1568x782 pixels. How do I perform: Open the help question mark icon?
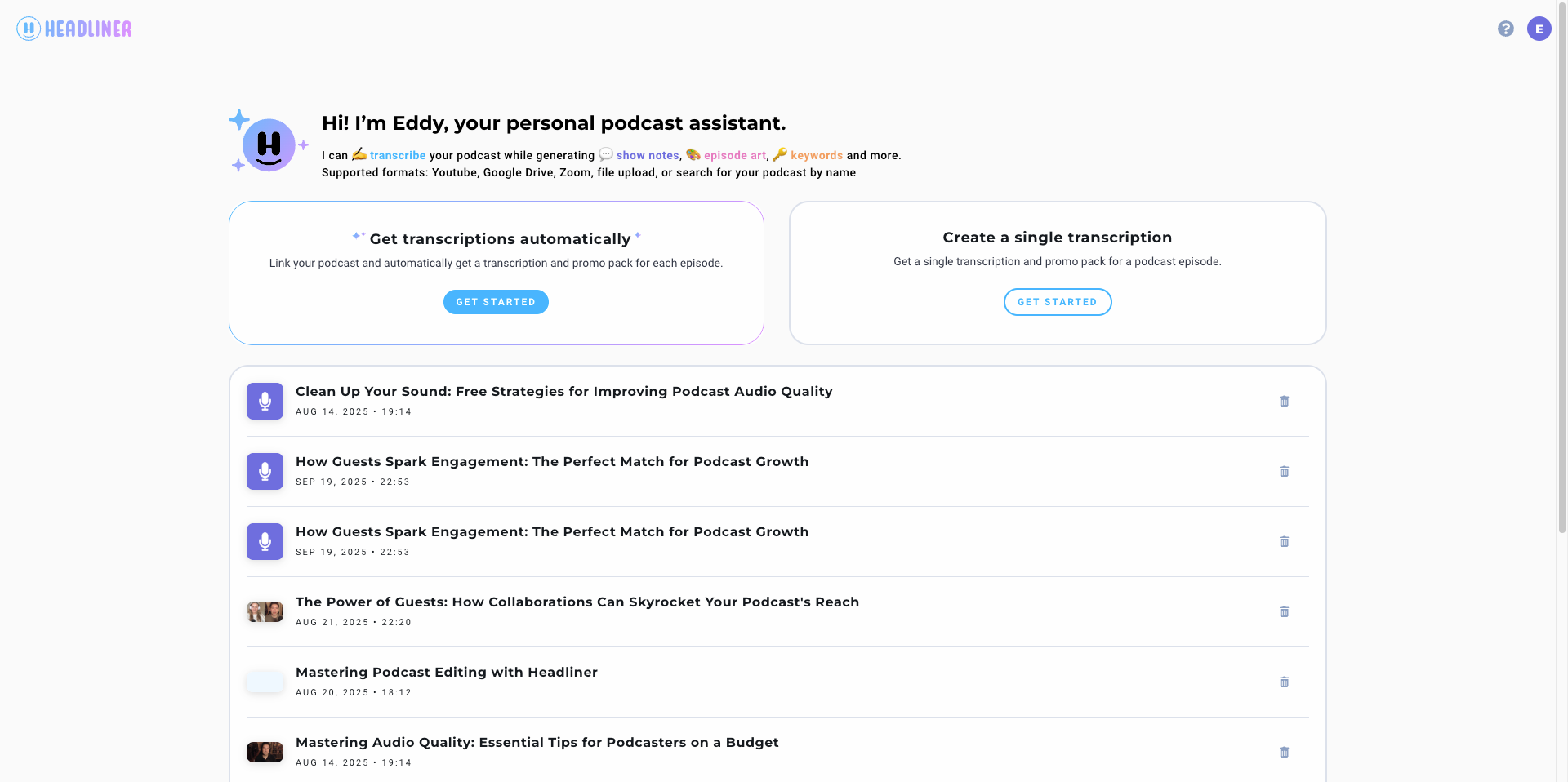1505,29
